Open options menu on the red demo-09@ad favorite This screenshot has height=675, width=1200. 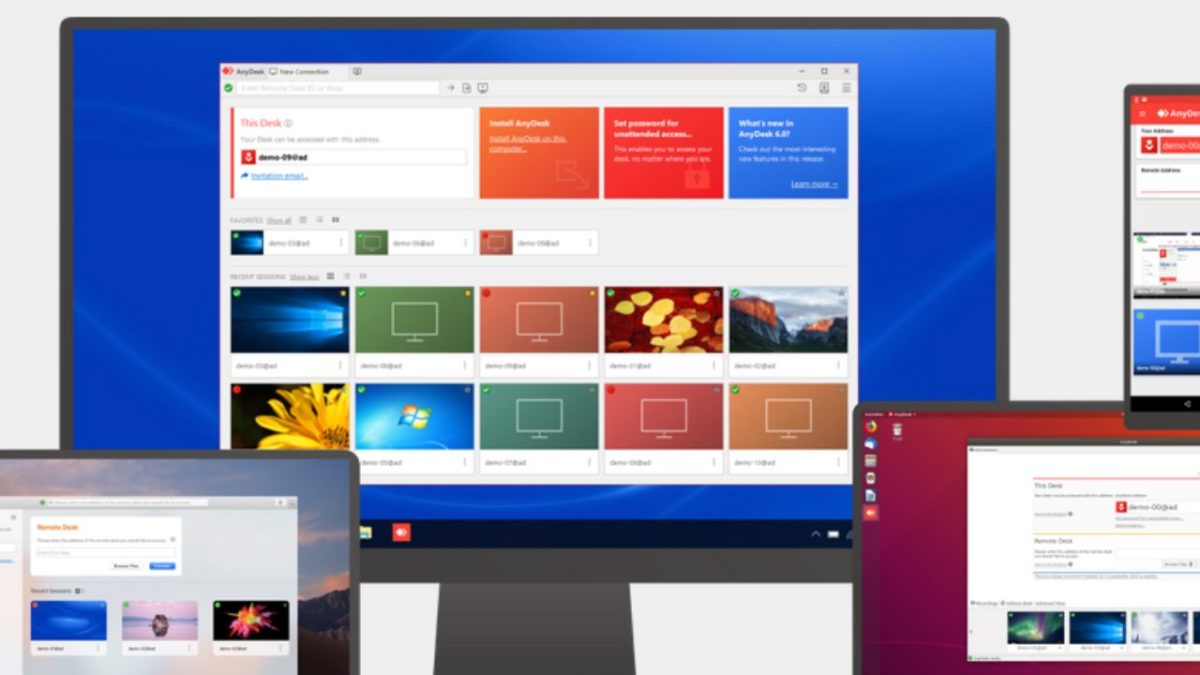(x=590, y=240)
